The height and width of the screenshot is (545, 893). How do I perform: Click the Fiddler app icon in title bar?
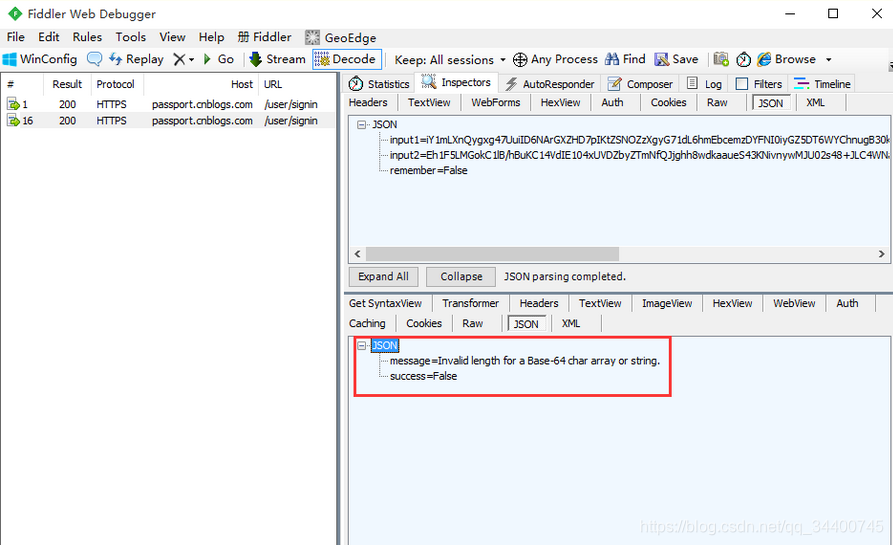pos(15,14)
